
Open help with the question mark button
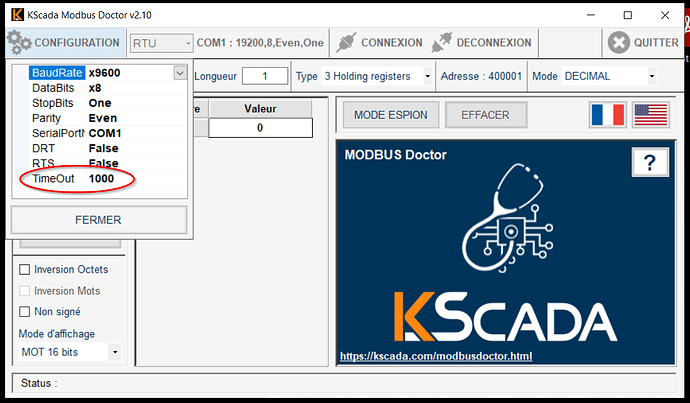[650, 162]
